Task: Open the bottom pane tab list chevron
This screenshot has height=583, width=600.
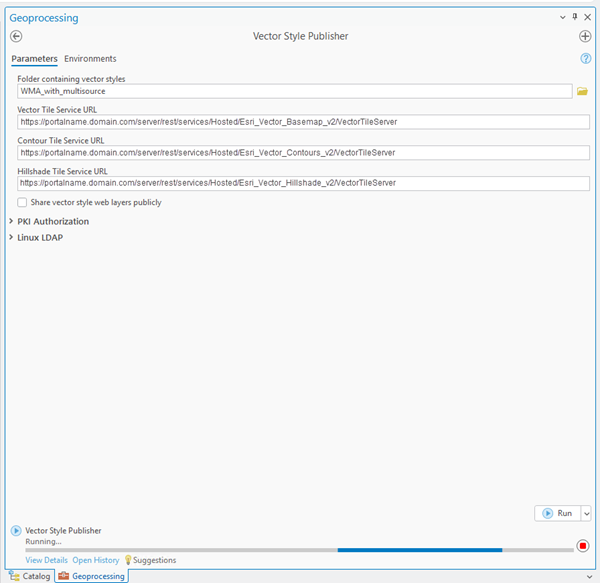Action: click(x=589, y=576)
